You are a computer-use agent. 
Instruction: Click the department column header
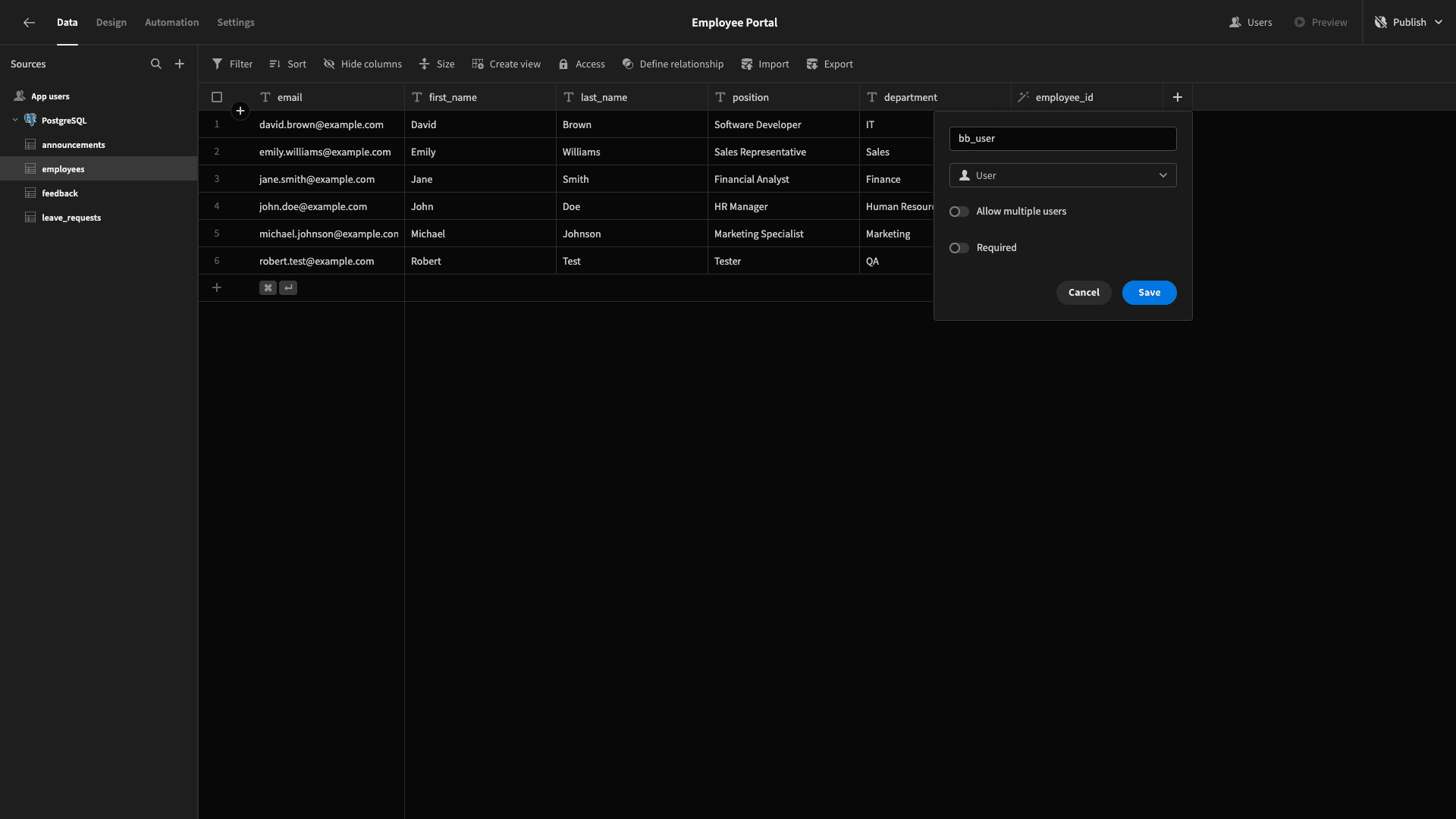935,97
